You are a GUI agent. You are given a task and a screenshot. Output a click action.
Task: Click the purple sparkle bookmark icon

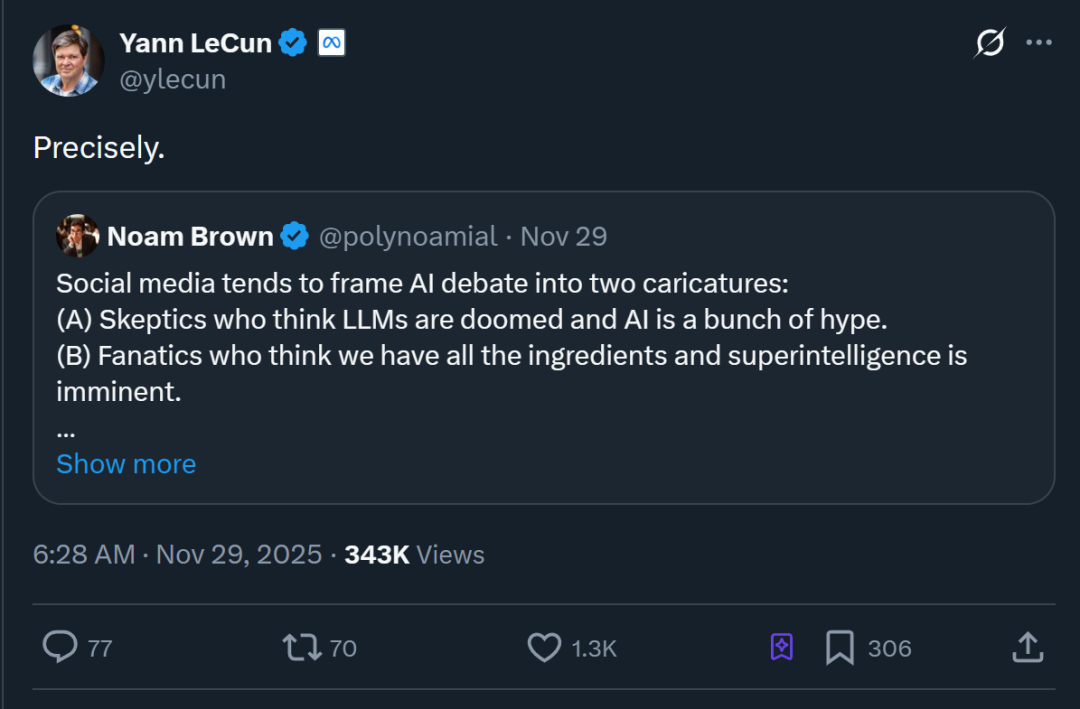coord(782,647)
